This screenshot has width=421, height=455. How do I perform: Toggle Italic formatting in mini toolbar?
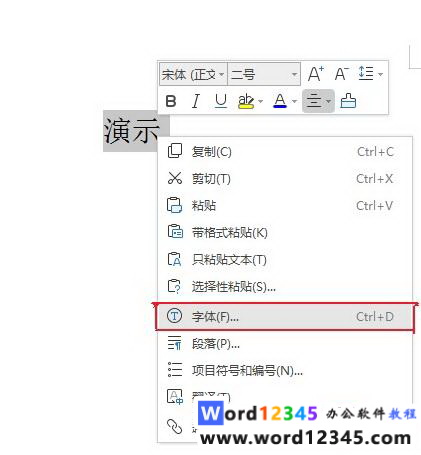point(196,101)
